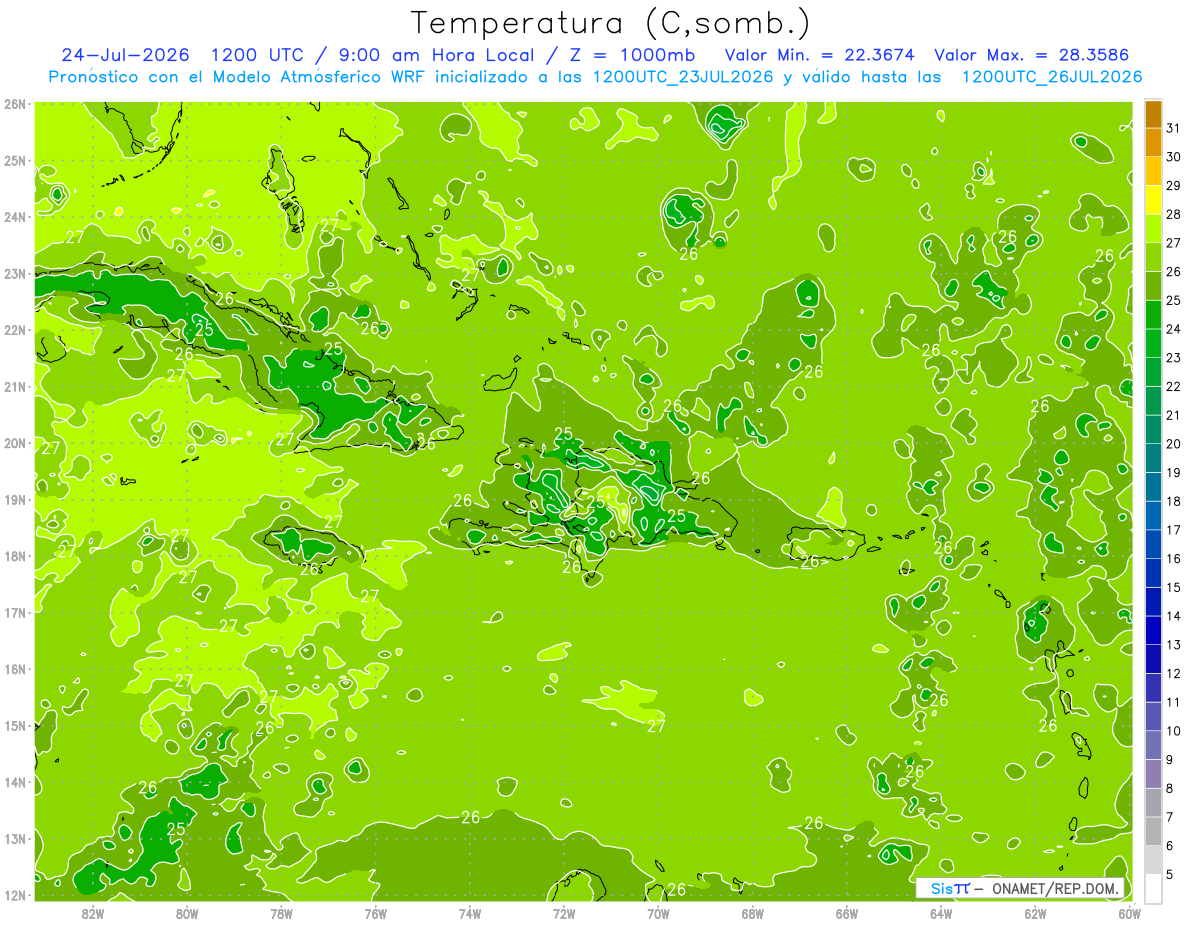Click the "74W" longitude axis label
This screenshot has width=1200, height=927.
[x=470, y=913]
